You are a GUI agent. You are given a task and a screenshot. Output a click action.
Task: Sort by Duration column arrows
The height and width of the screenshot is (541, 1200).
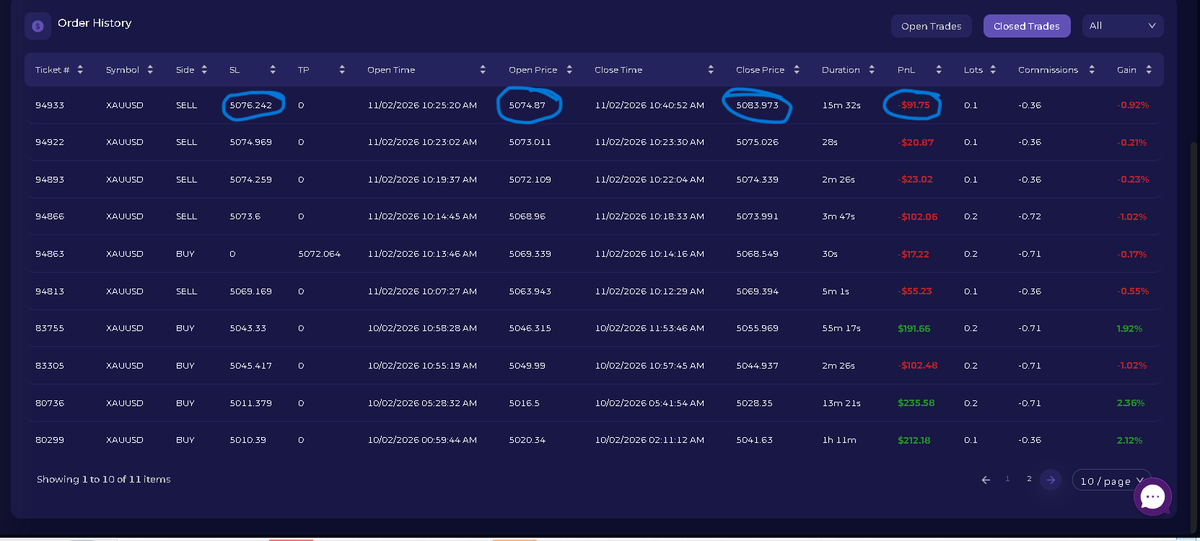point(871,70)
